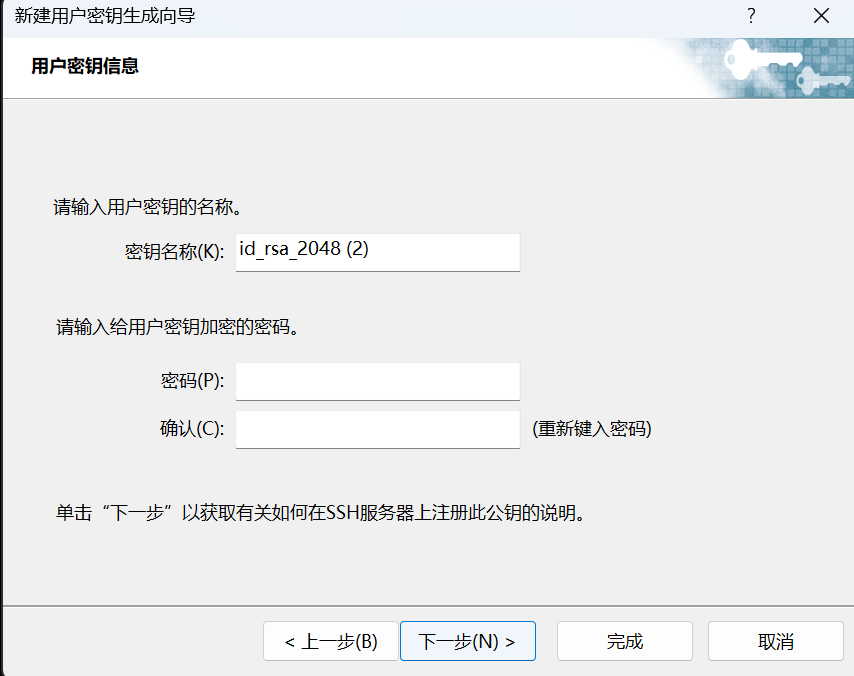
Task: Click the 请输入给用户密钥加密的密码 instruction text
Action: (x=177, y=327)
